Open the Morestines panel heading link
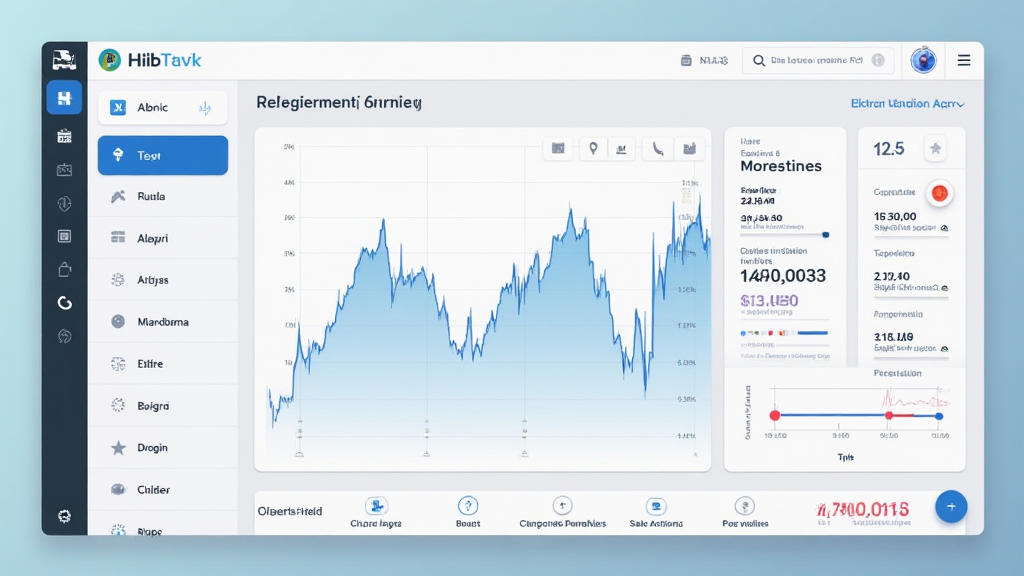Image resolution: width=1024 pixels, height=576 pixels. (x=781, y=166)
